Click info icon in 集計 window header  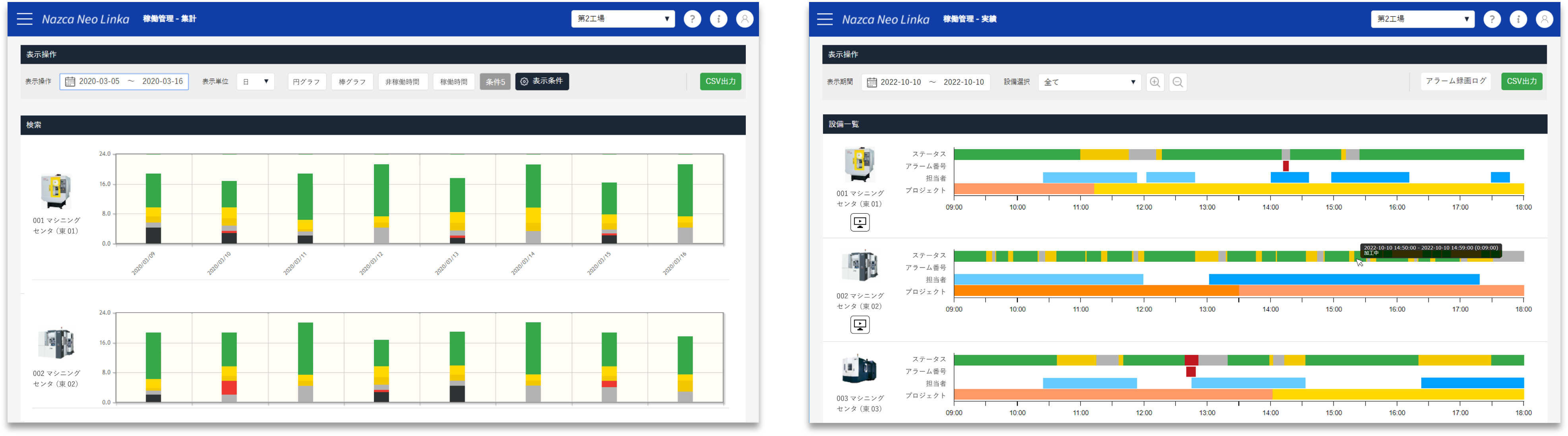pyautogui.click(x=718, y=19)
